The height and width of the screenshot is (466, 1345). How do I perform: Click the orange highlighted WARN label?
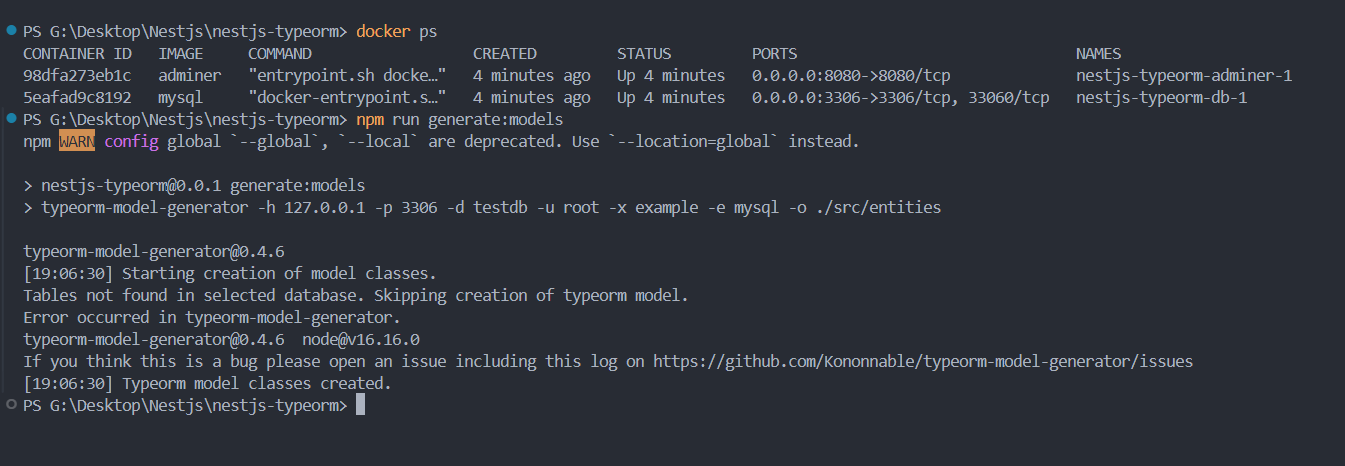pos(77,142)
